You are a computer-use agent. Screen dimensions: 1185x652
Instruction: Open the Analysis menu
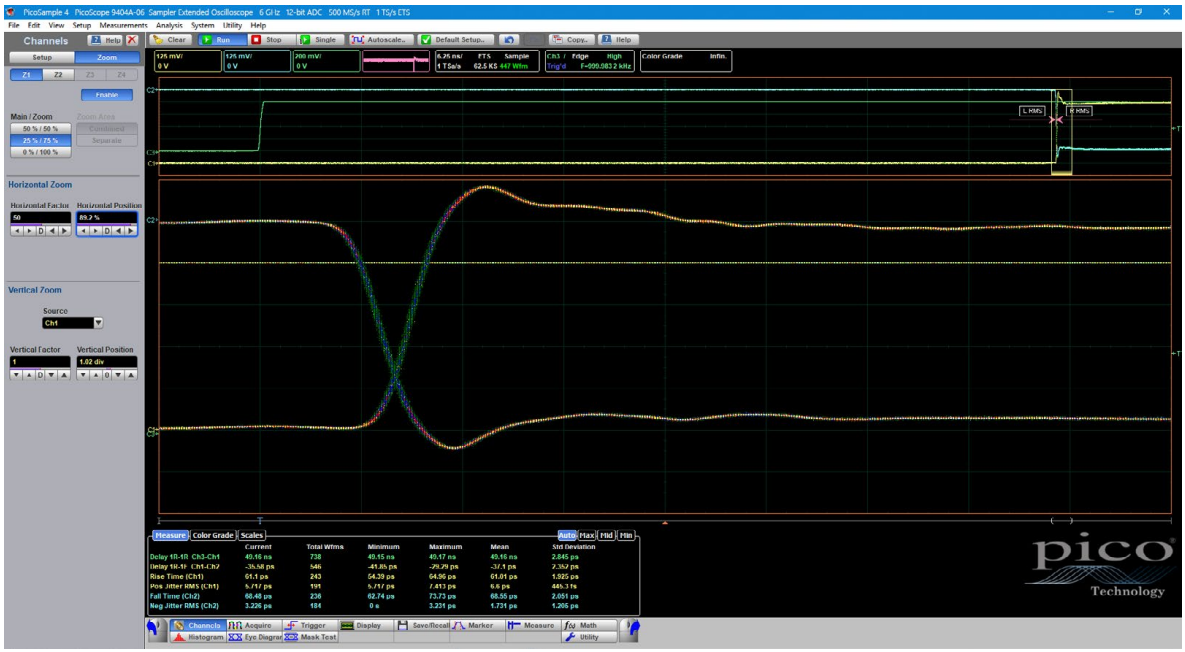(x=169, y=24)
